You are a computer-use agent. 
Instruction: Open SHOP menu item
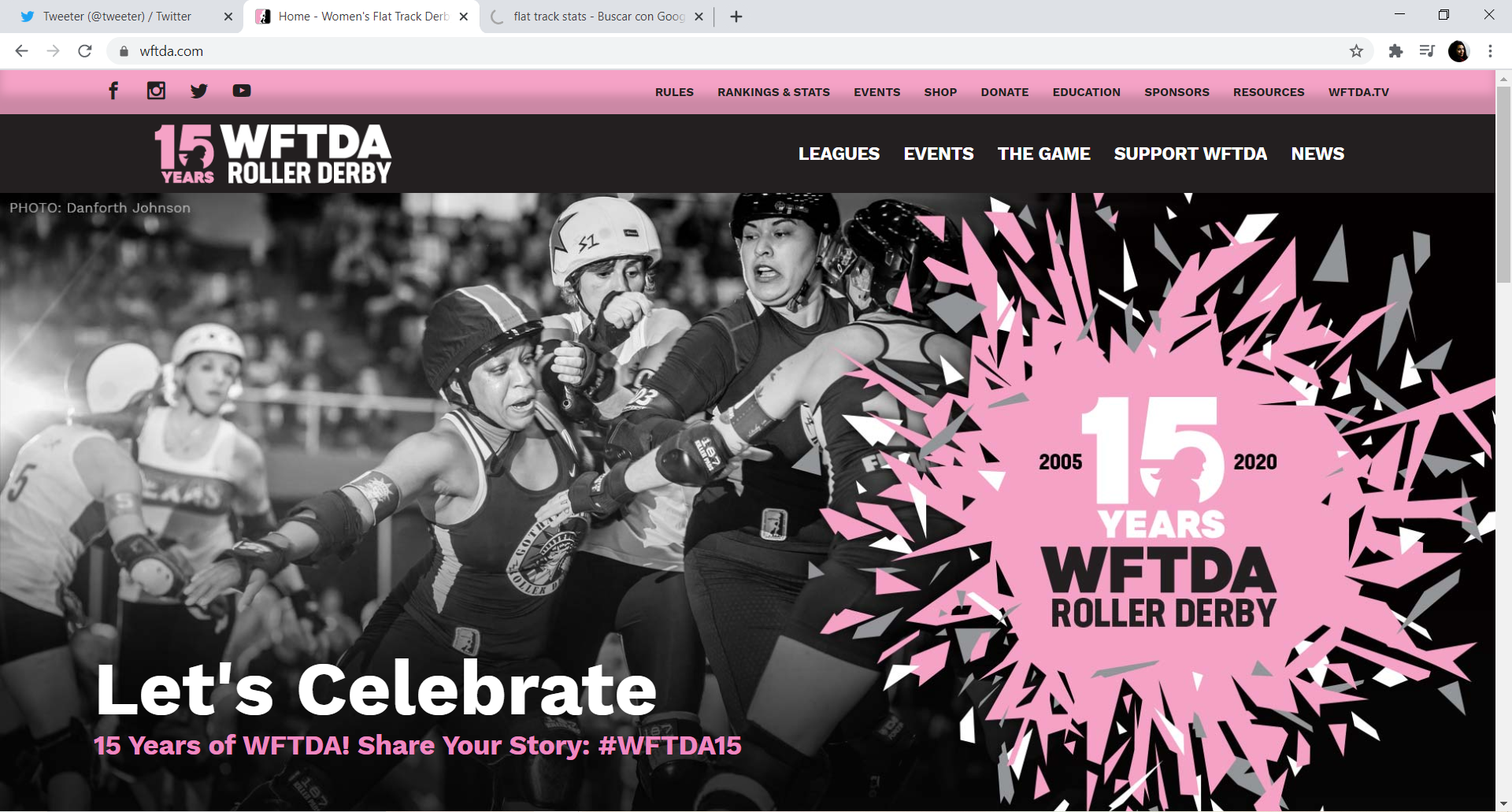coord(940,92)
